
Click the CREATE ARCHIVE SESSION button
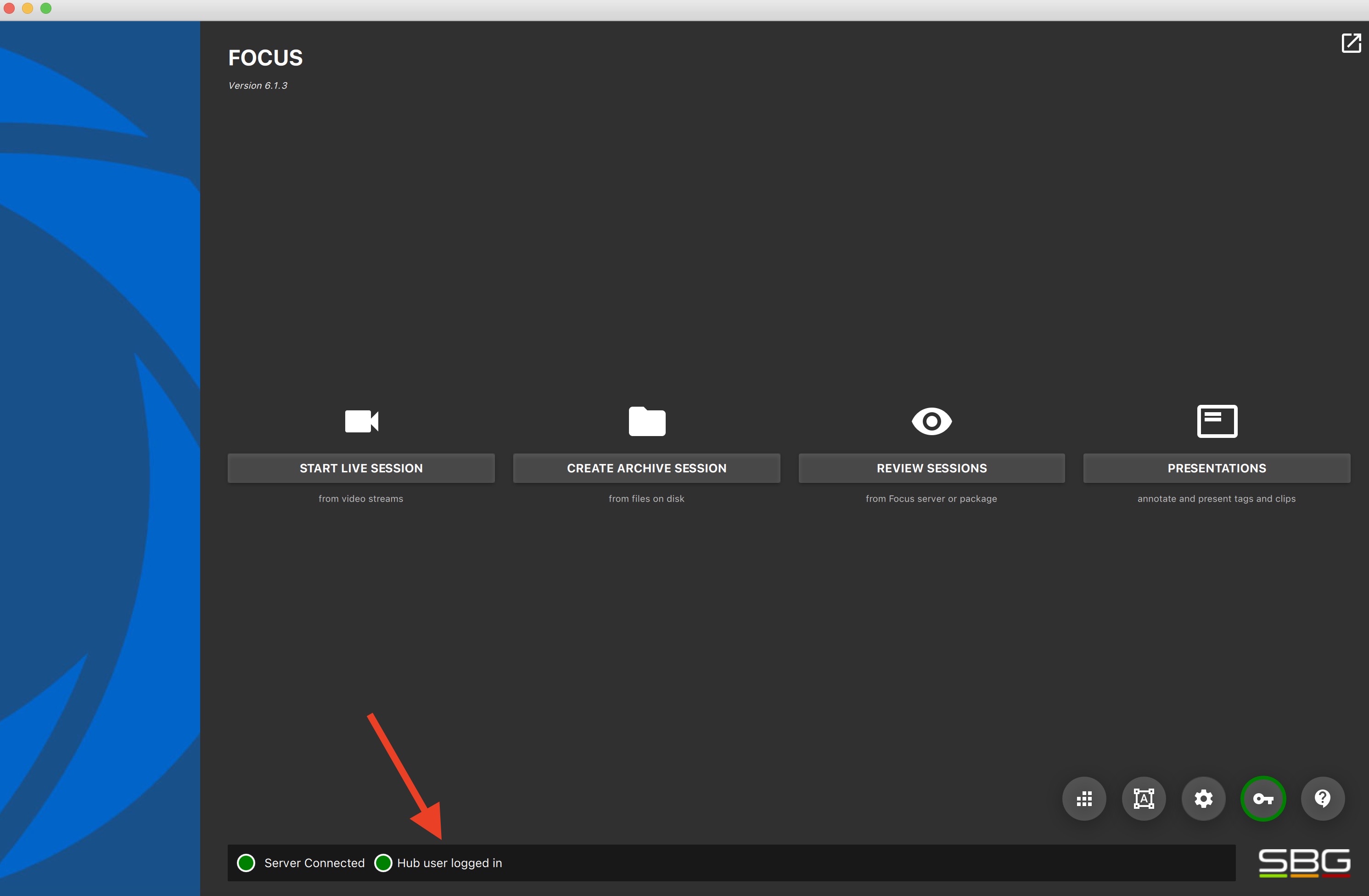pos(646,468)
